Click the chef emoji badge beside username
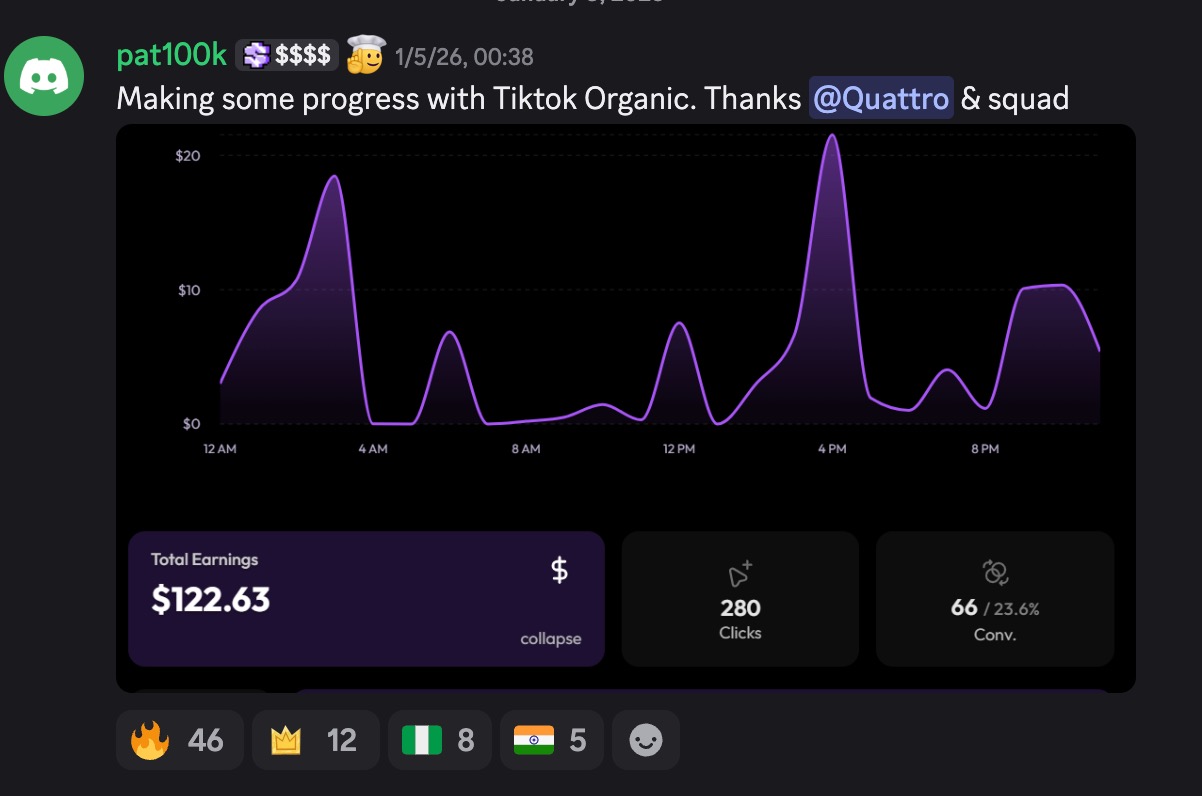The height and width of the screenshot is (796, 1202). coord(365,56)
